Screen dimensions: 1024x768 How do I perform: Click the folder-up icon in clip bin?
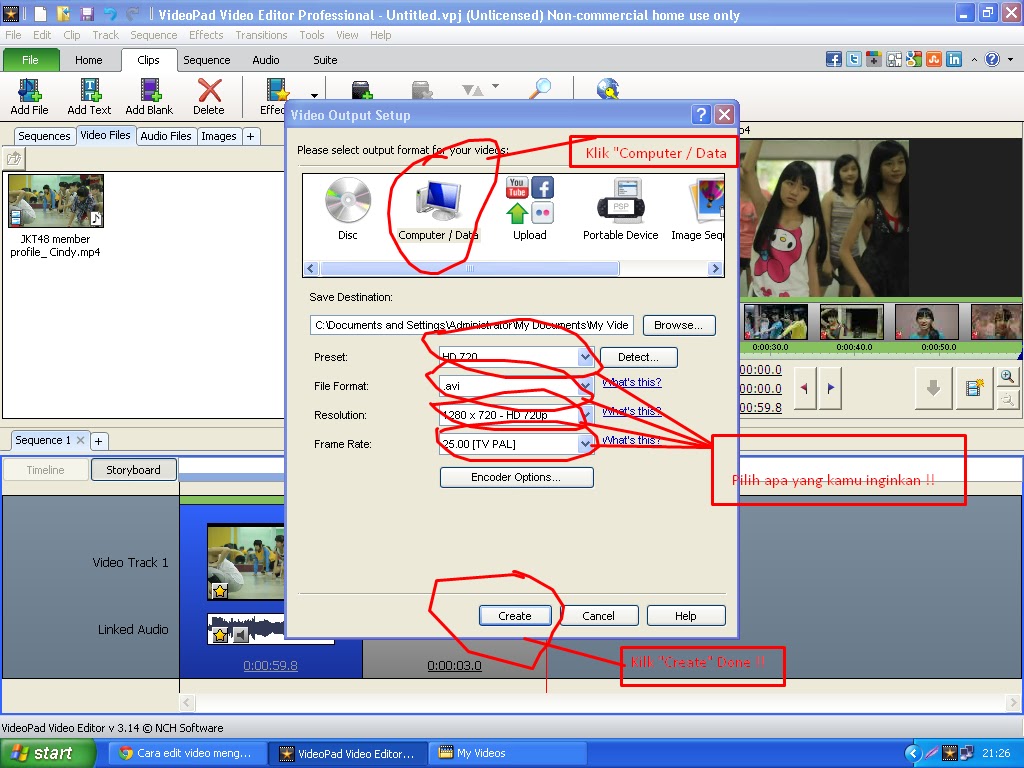[14, 158]
